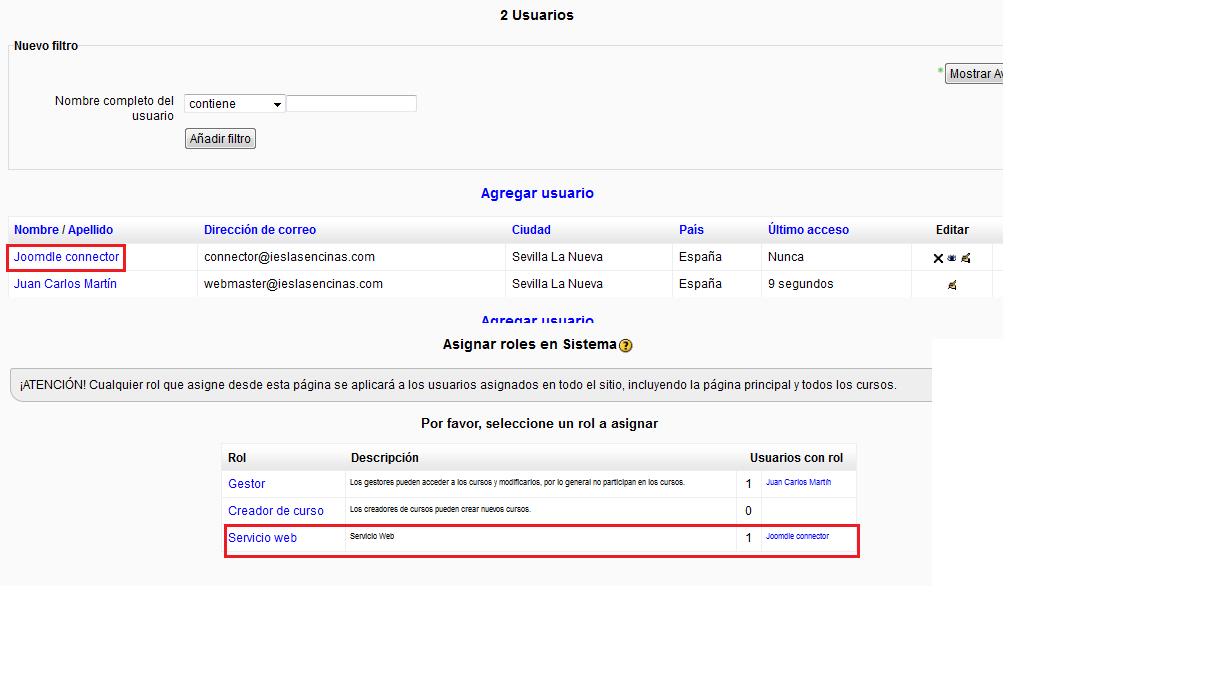Select the Creador de curso role
The width and height of the screenshot is (1218, 675).
click(276, 511)
